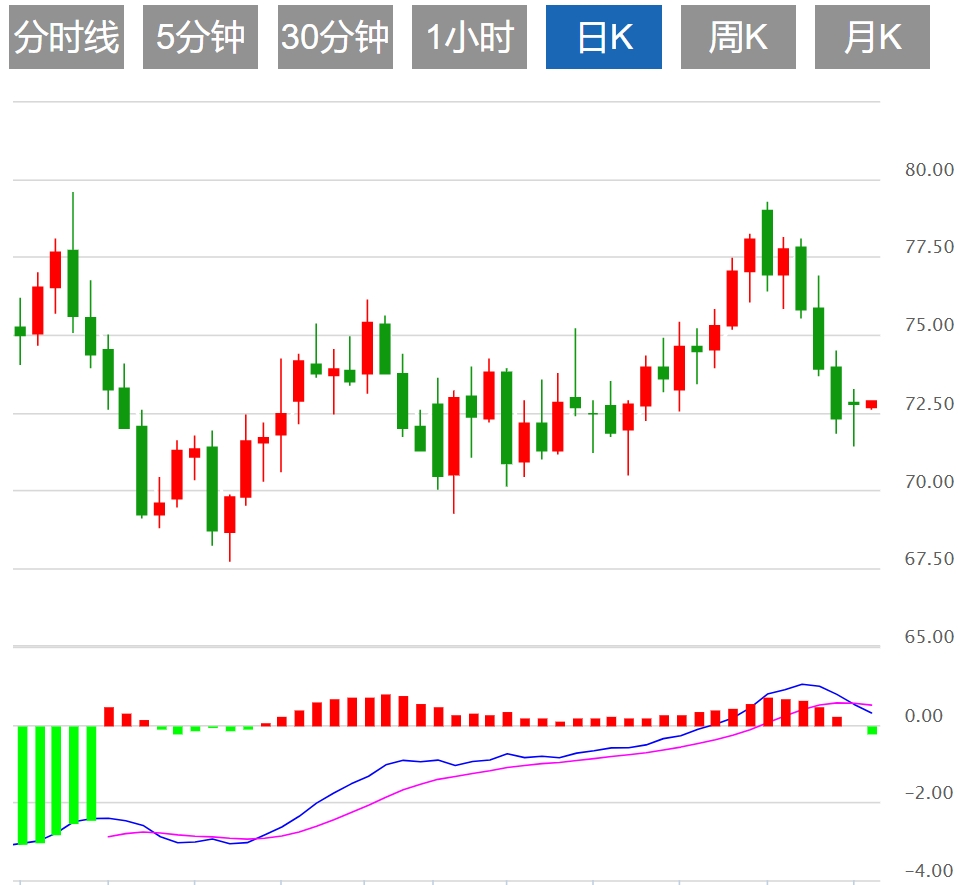Click the 0.00 MACD axis label
The width and height of the screenshot is (975, 885).
[x=923, y=716]
